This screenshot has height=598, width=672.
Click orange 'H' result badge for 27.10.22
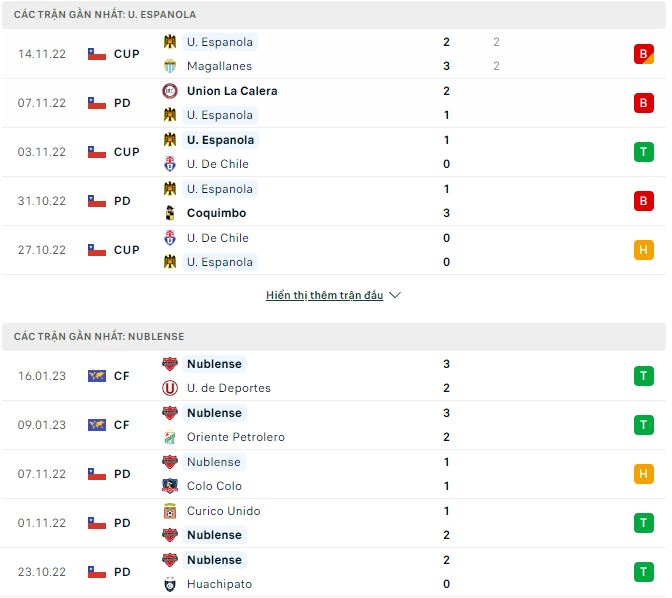pyautogui.click(x=643, y=250)
